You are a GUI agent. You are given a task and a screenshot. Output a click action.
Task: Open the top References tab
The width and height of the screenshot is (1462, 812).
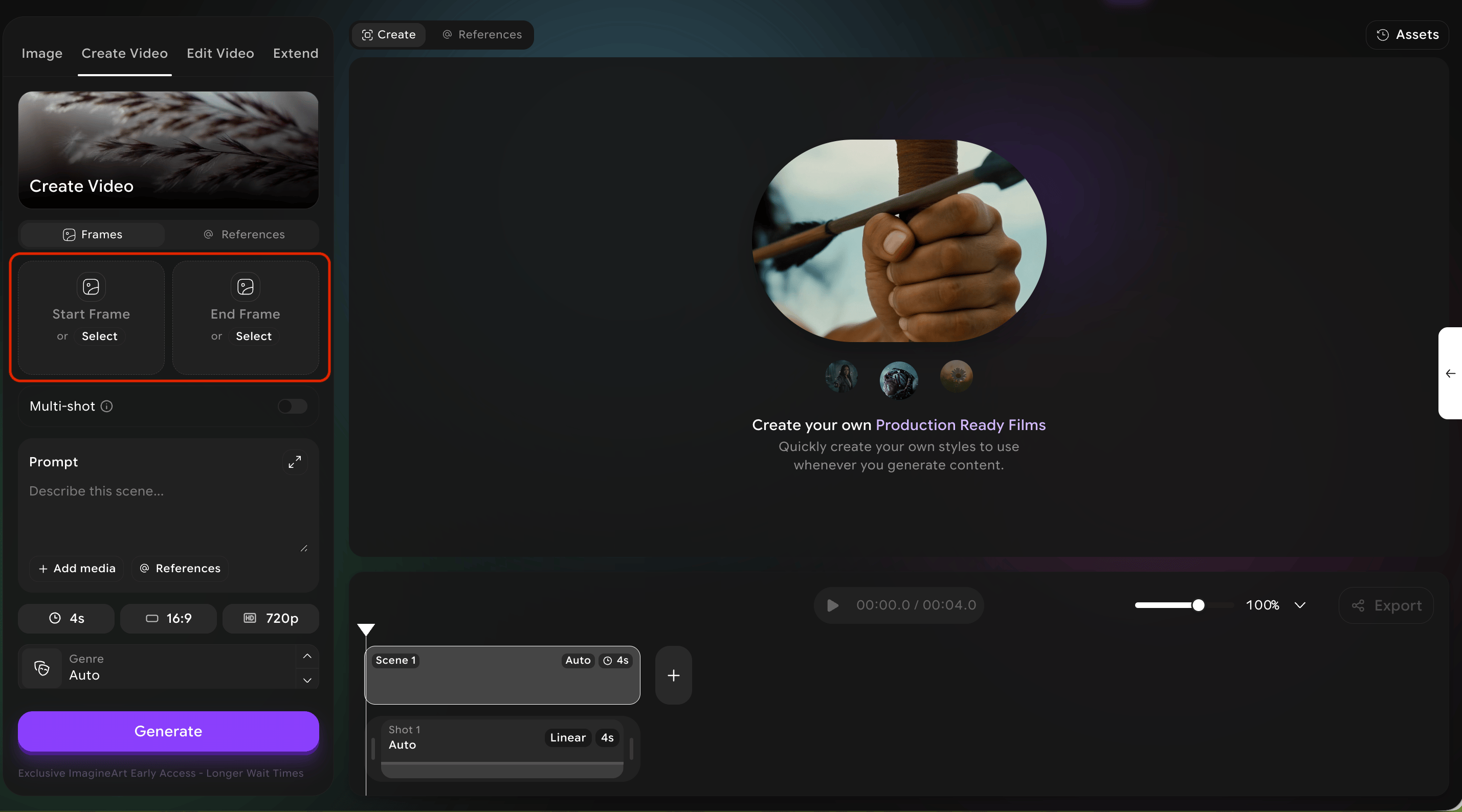pos(482,35)
